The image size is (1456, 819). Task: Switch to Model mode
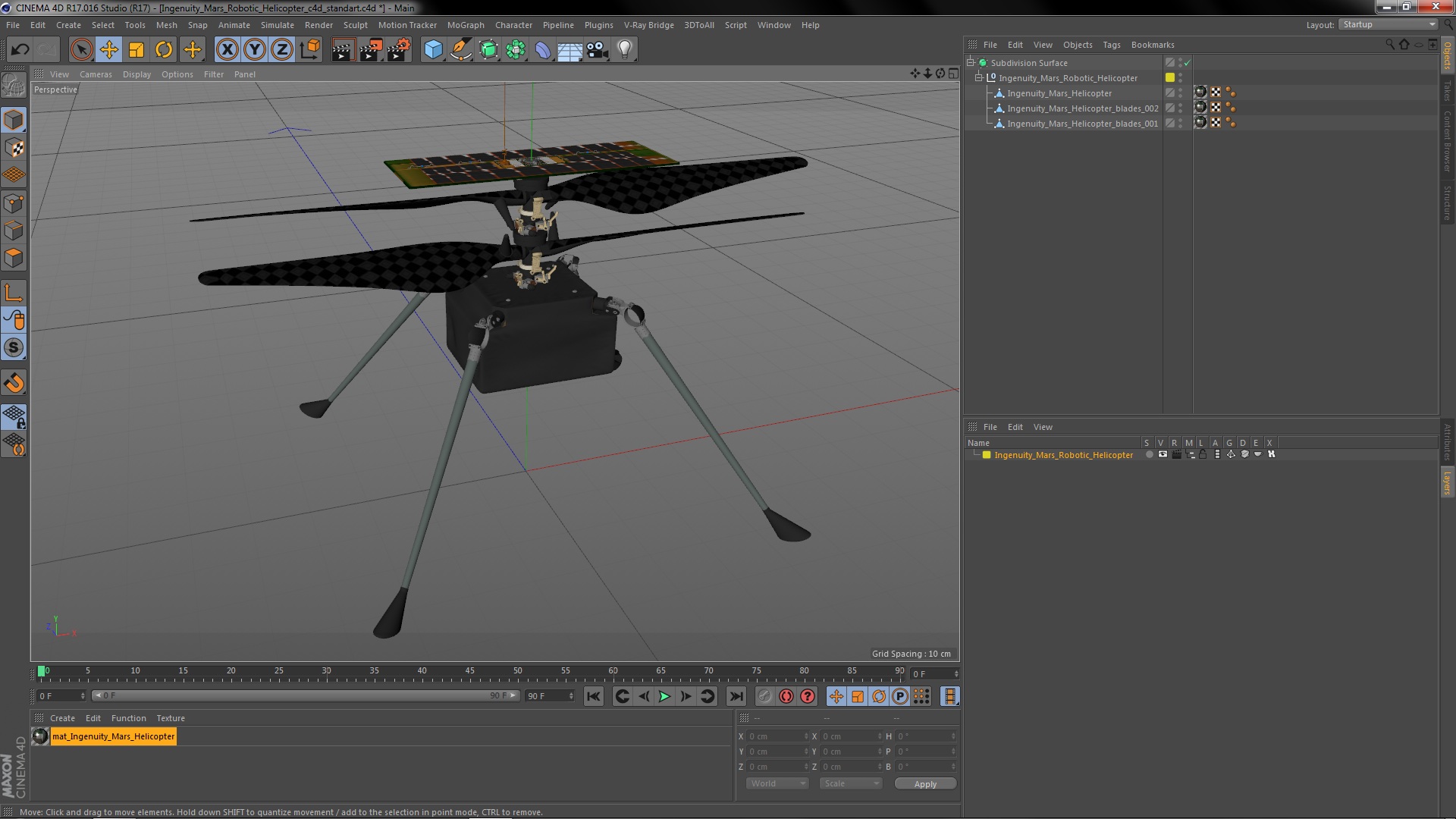pyautogui.click(x=14, y=120)
